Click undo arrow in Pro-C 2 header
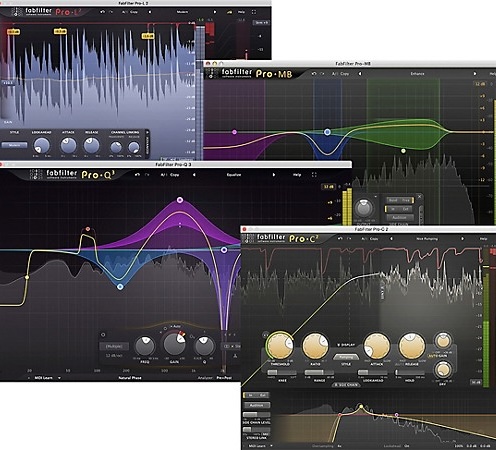Image resolution: width=496 pixels, height=450 pixels. (x=340, y=239)
